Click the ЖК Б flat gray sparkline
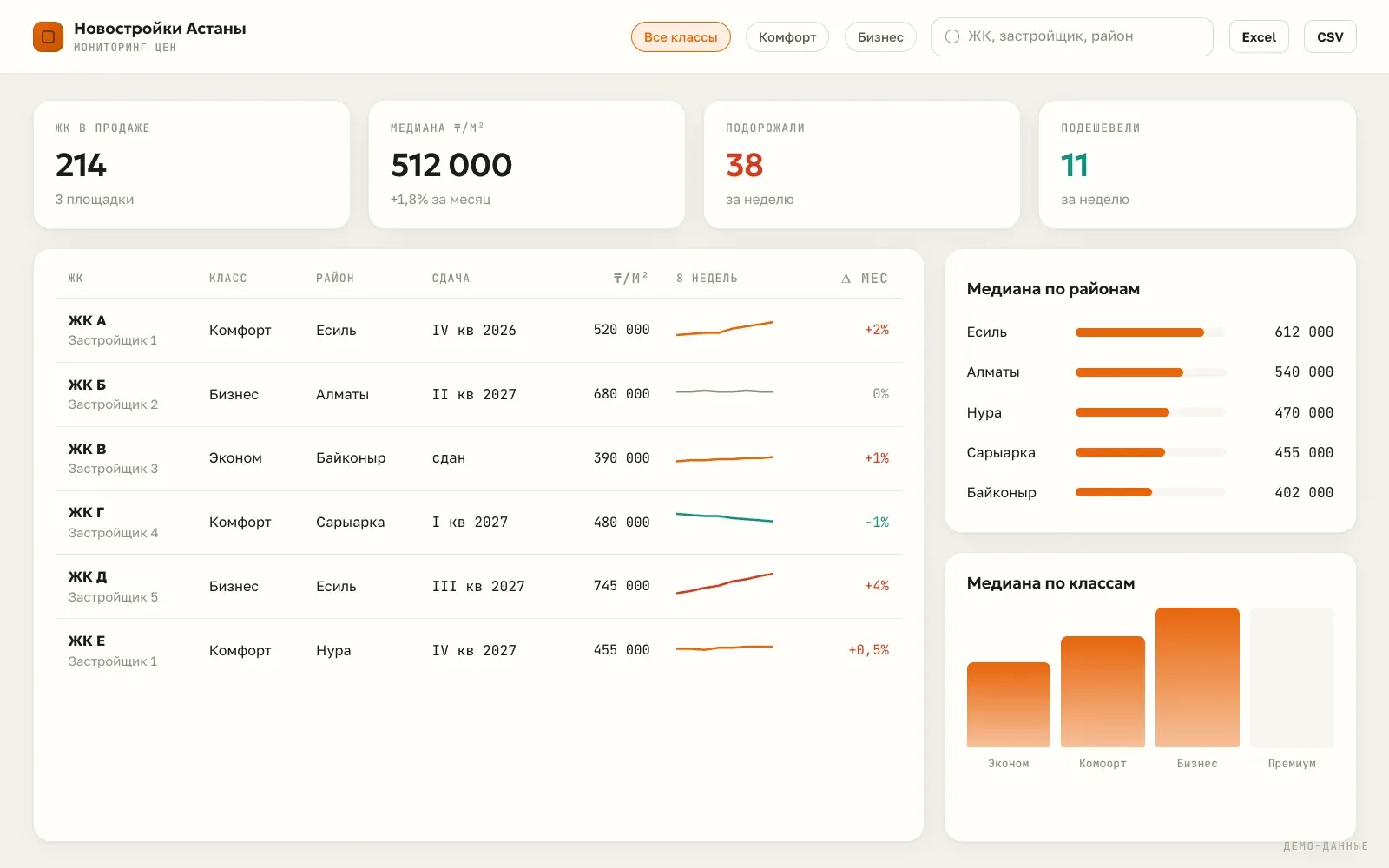This screenshot has width=1389, height=868. [x=725, y=391]
